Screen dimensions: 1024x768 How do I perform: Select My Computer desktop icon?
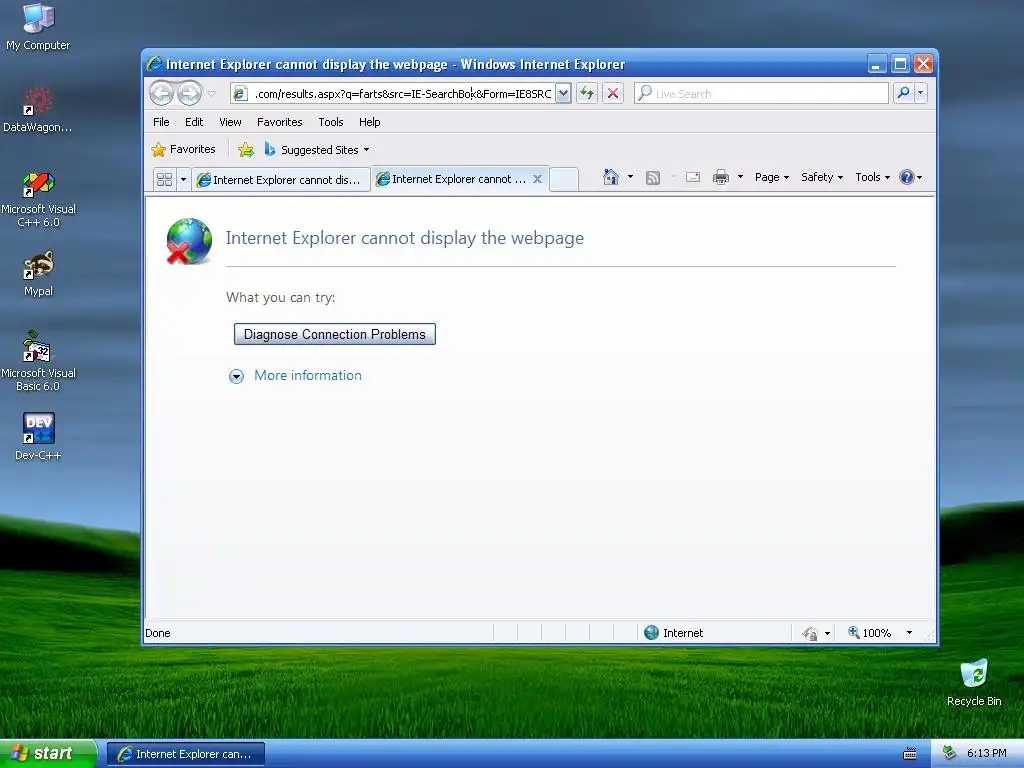click(38, 27)
